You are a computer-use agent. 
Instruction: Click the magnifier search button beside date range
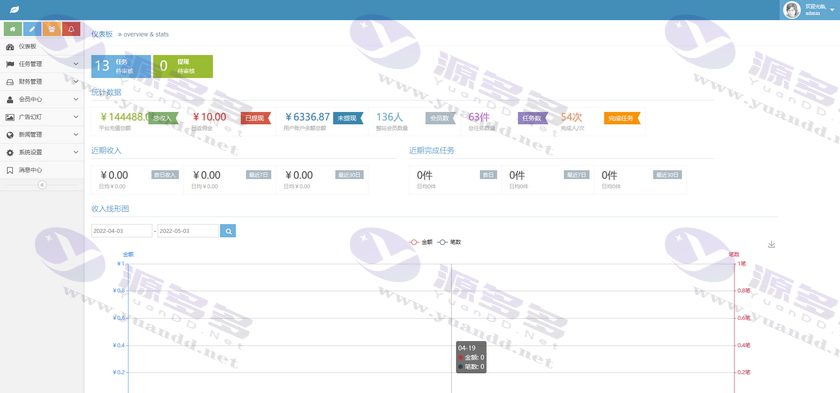click(228, 231)
